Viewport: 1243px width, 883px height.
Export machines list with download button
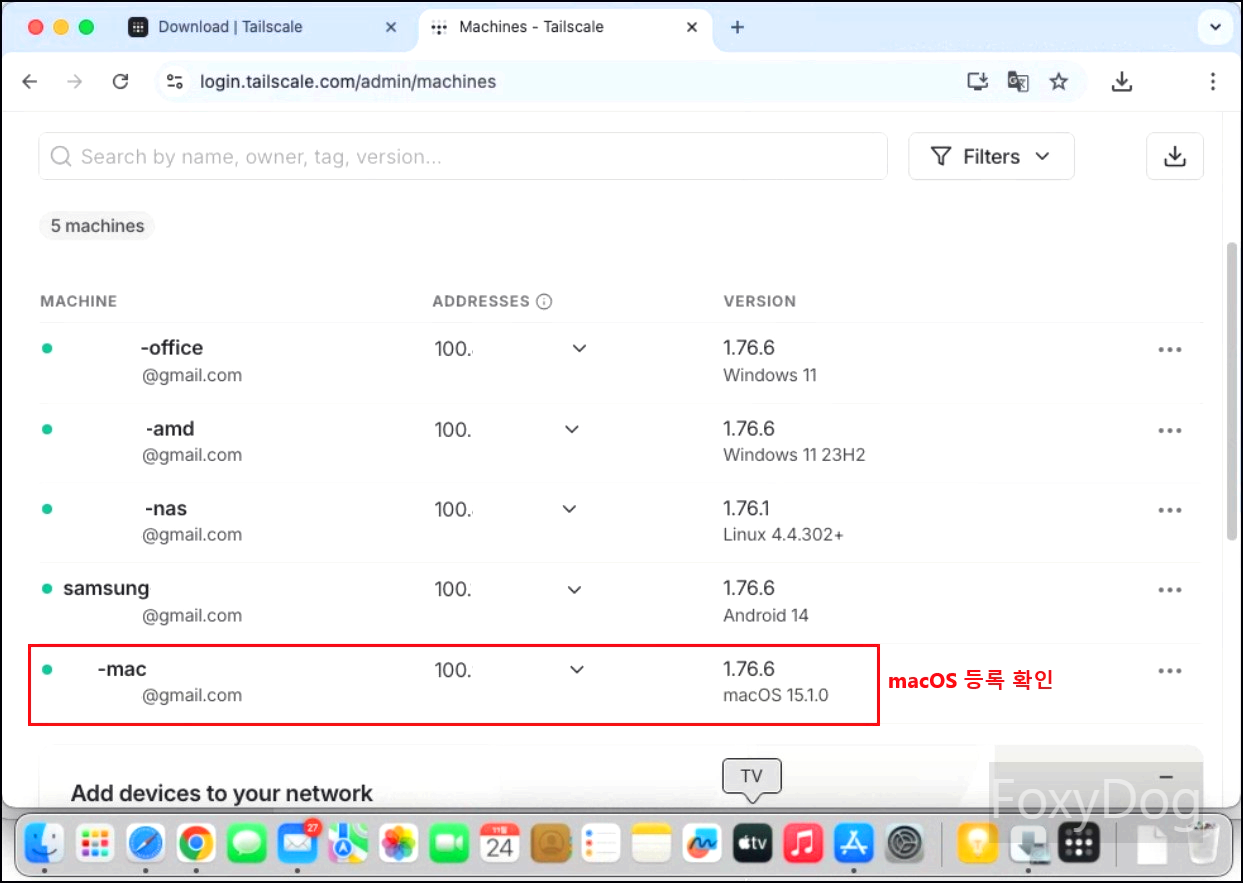pos(1175,156)
